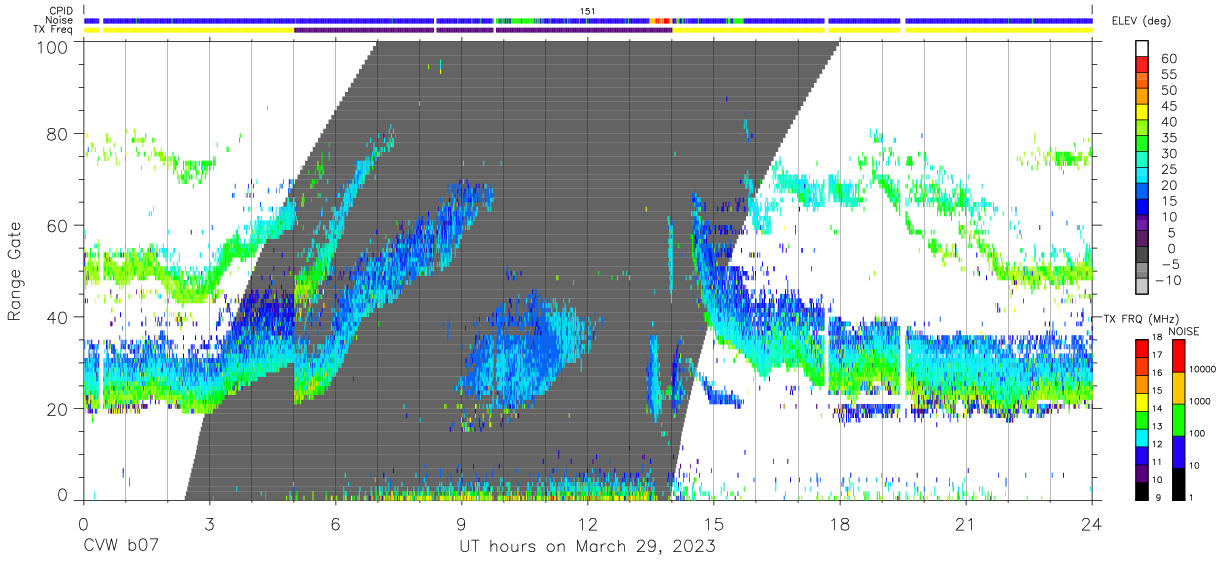This screenshot has width=1228, height=567.
Task: Click the 'NOISE' legend title
Action: tap(1183, 331)
